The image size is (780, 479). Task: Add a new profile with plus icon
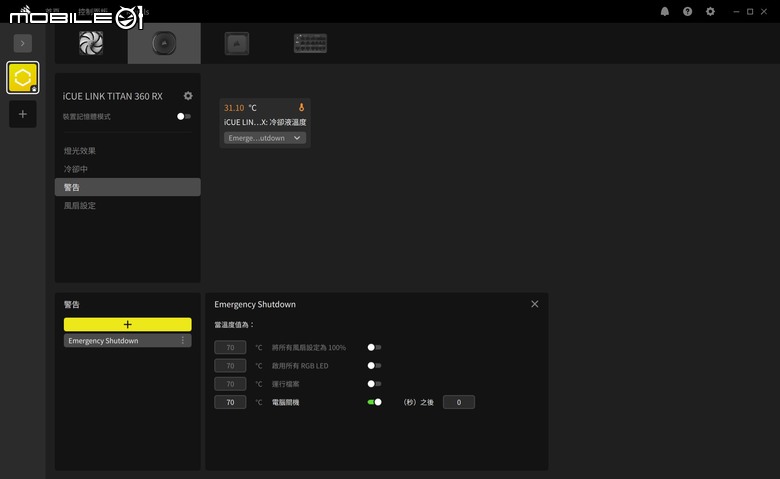point(22,114)
